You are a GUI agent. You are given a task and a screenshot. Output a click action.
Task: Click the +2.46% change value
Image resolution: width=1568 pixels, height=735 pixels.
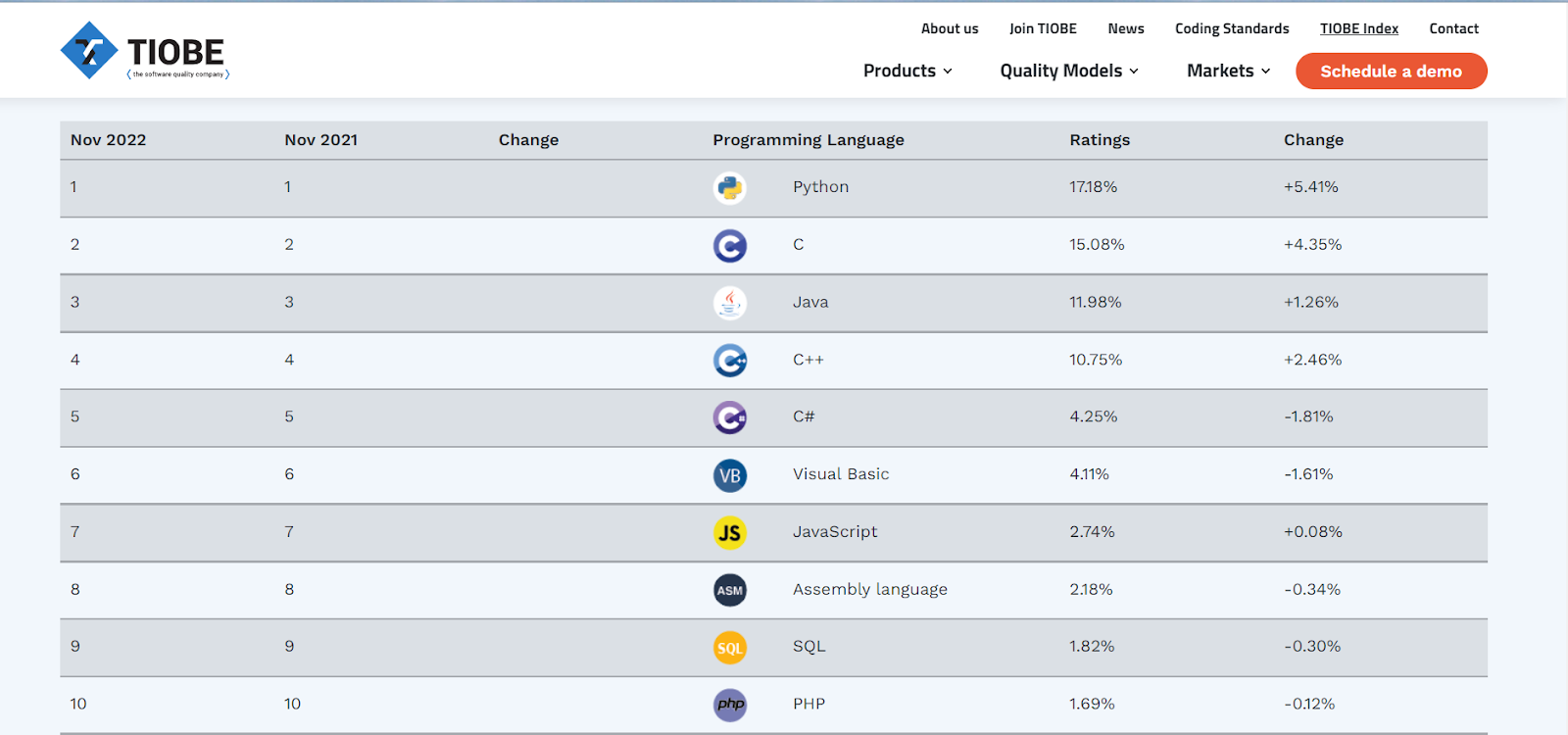1313,360
